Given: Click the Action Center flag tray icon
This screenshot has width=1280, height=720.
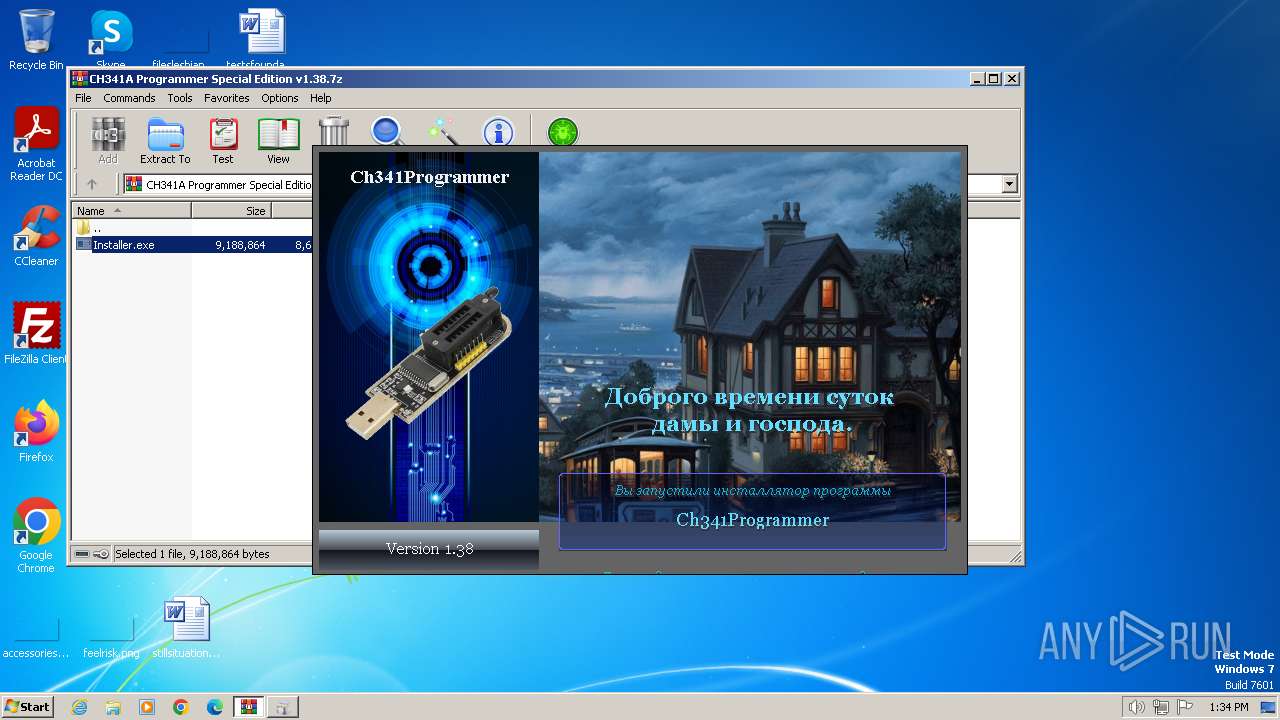Looking at the screenshot, I should pyautogui.click(x=1185, y=707).
